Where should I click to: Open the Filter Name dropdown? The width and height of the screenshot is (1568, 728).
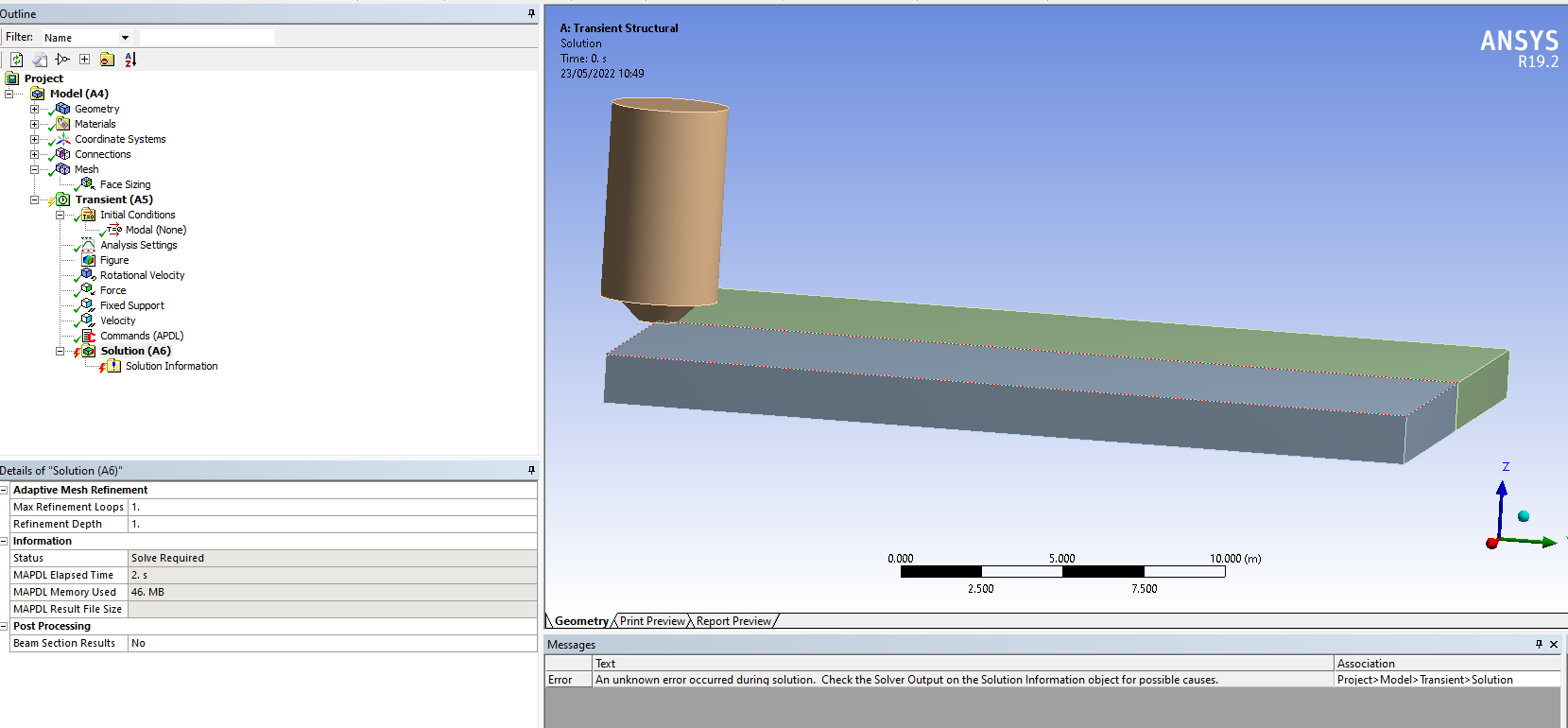125,38
